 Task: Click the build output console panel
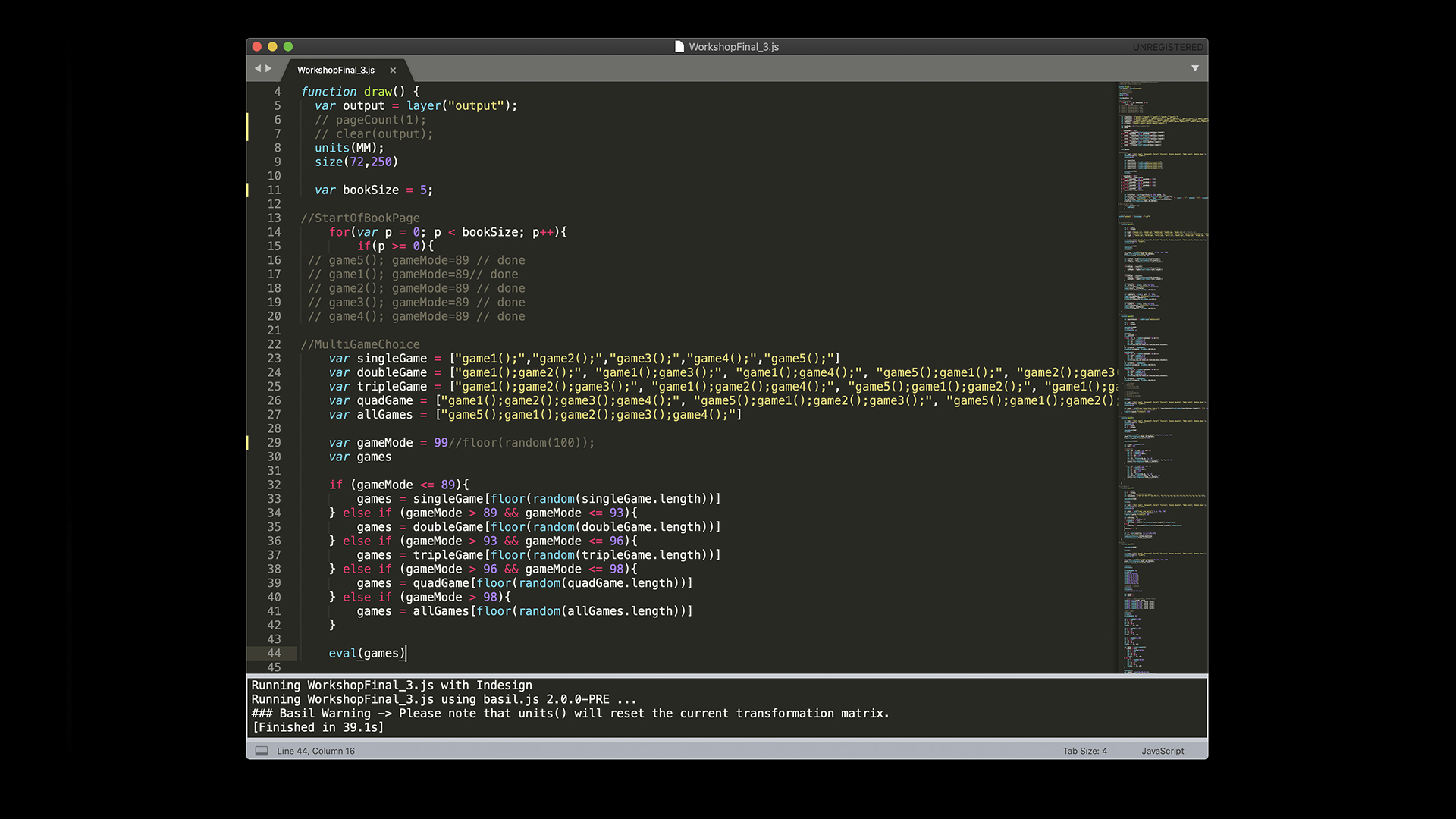point(726,706)
